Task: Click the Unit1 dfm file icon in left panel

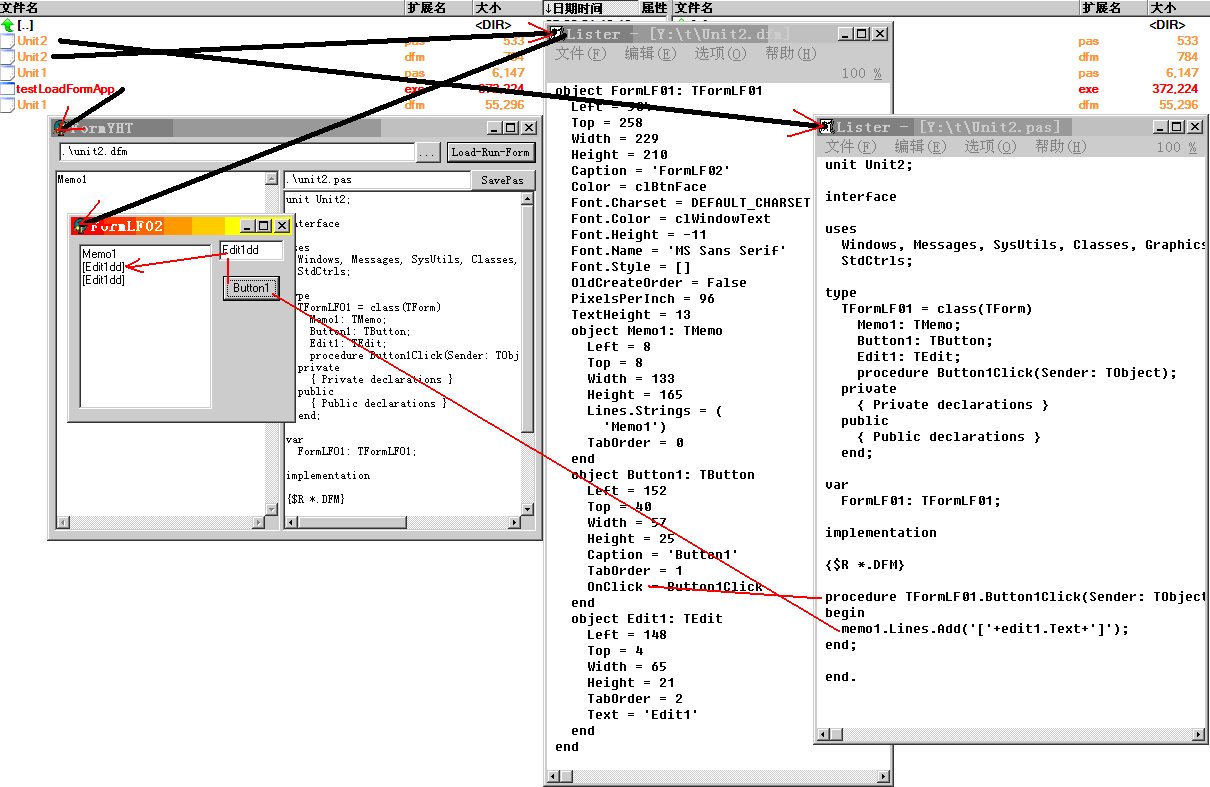Action: (x=8, y=105)
